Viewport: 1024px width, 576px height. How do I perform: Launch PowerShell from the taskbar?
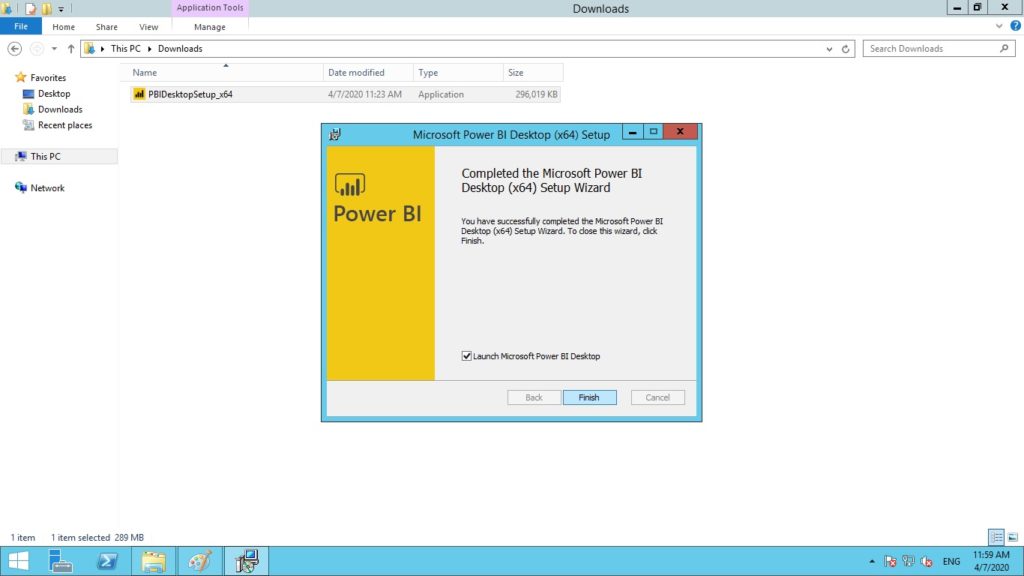point(107,561)
